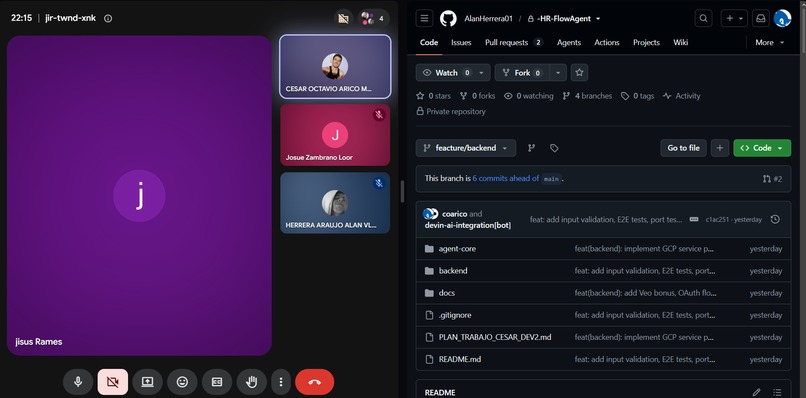Open emoji reactions in Meet
The height and width of the screenshot is (398, 806).
click(182, 382)
